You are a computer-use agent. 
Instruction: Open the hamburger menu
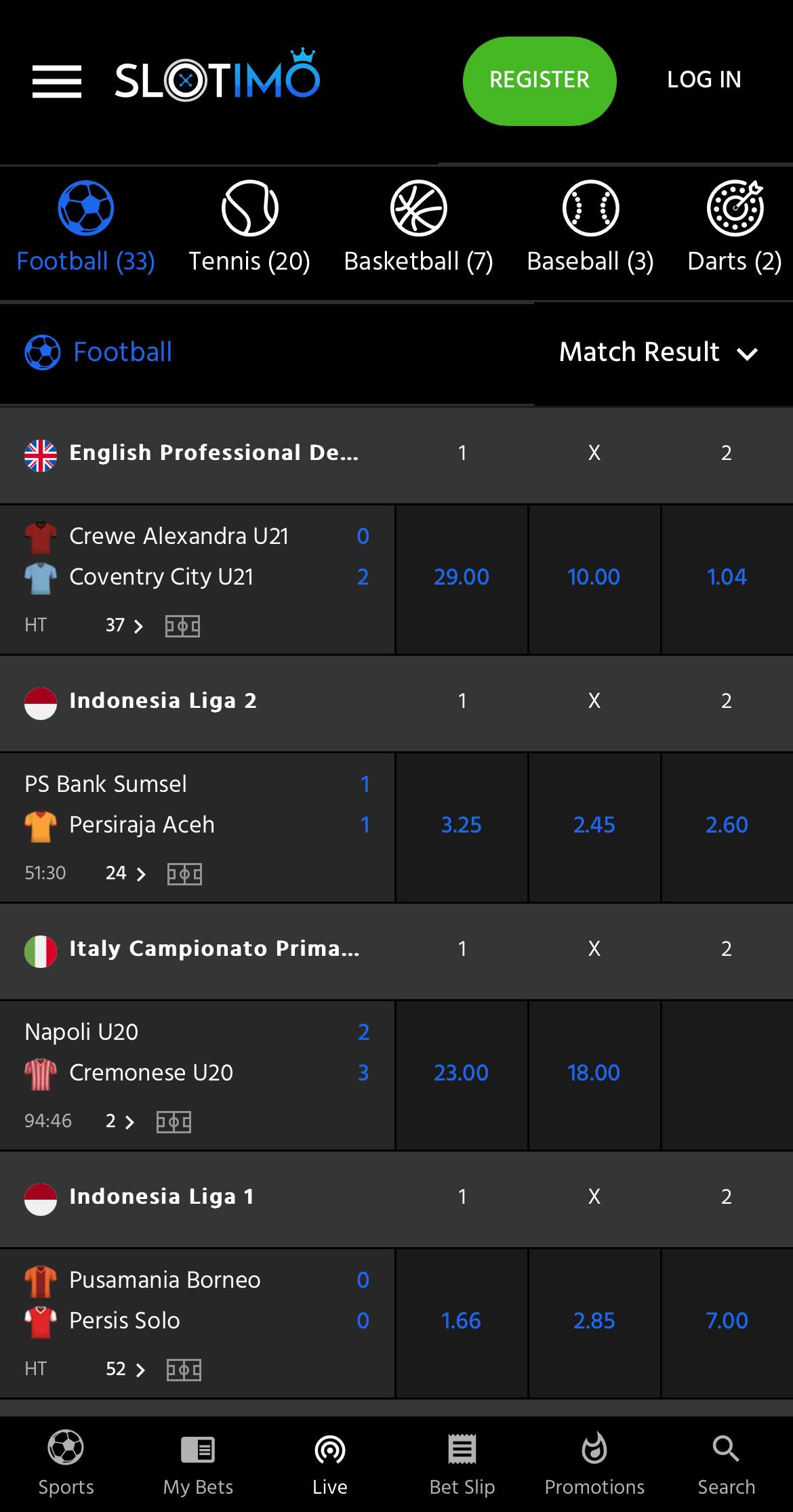[57, 81]
